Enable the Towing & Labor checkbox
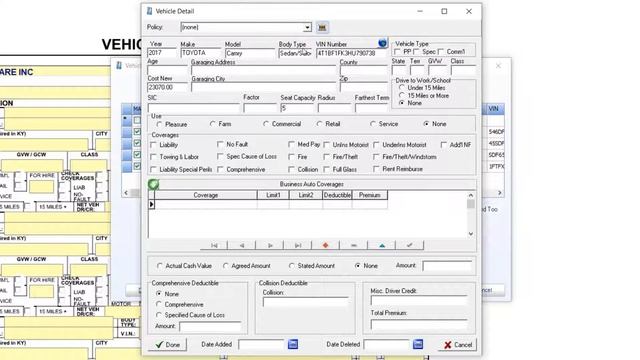This screenshot has width=640, height=360. coord(153,157)
